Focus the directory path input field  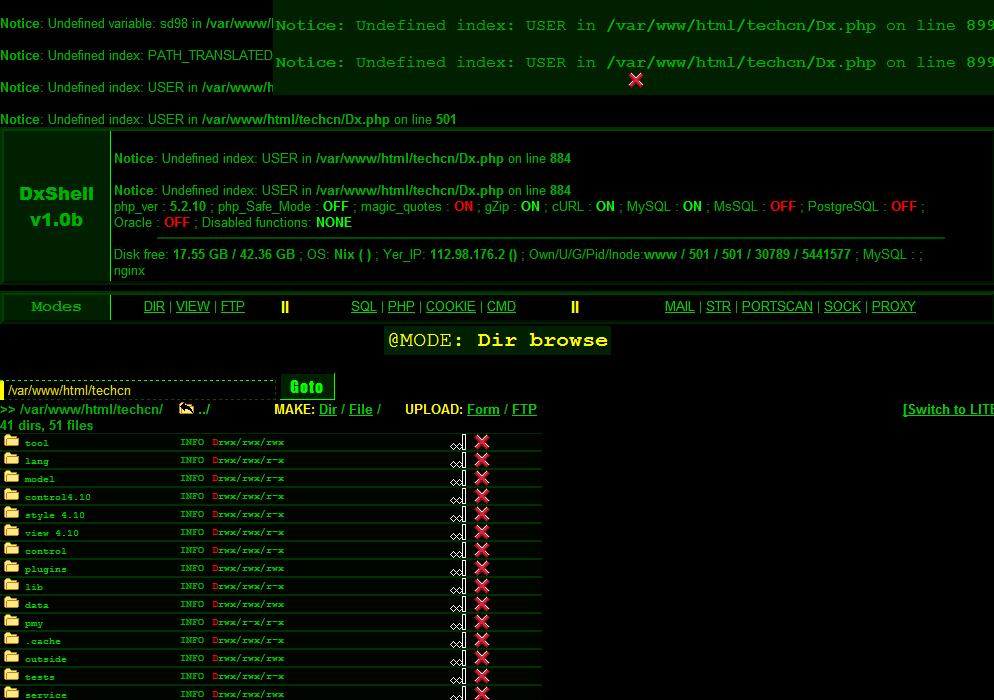tap(140, 390)
